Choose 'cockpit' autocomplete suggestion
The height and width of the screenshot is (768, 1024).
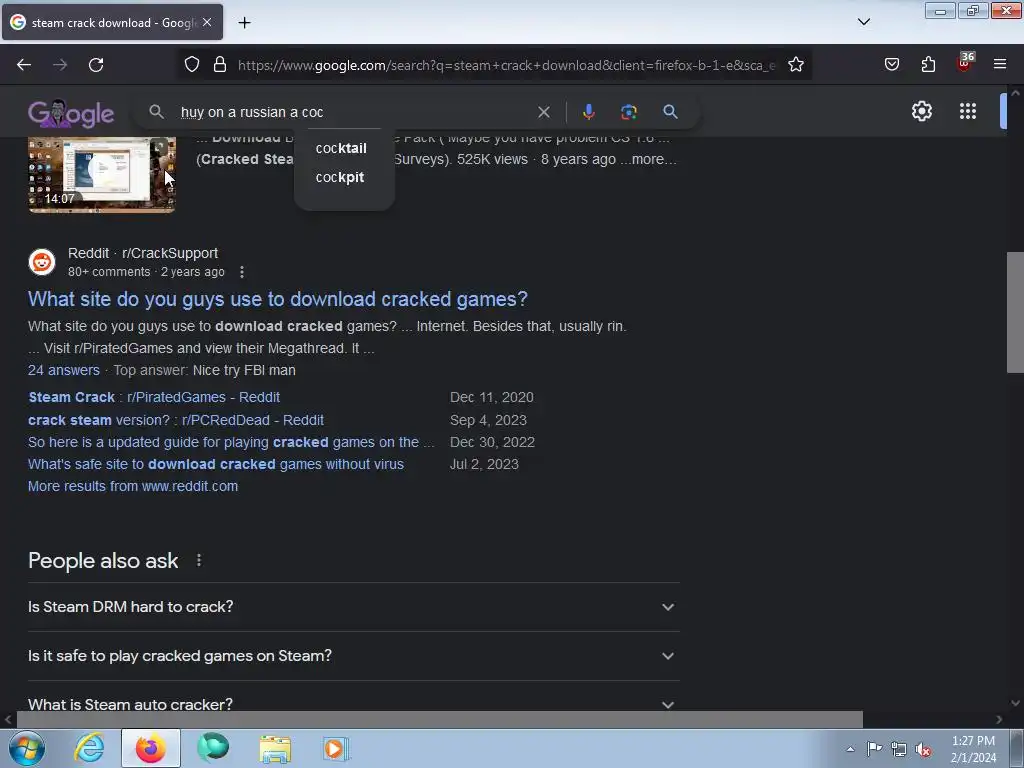[x=340, y=178]
